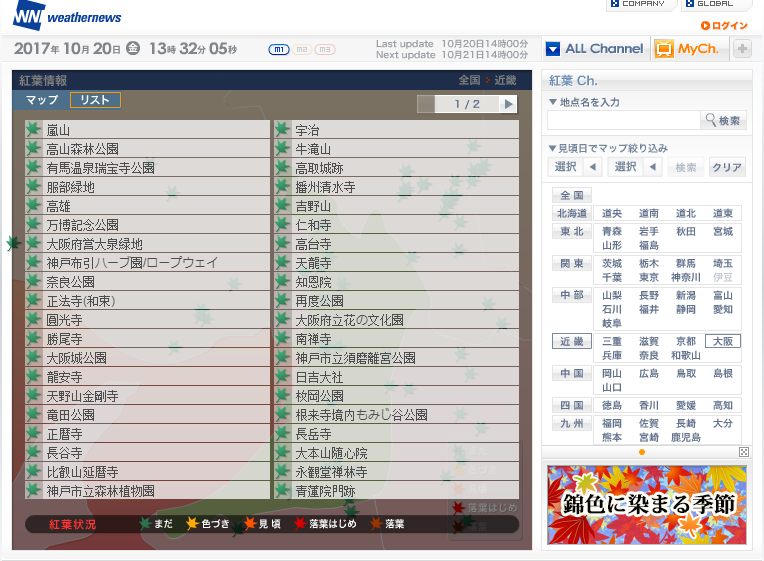The width and height of the screenshot is (764, 561).
Task: Click the orange login (ログイン) link
Action: coord(724,25)
